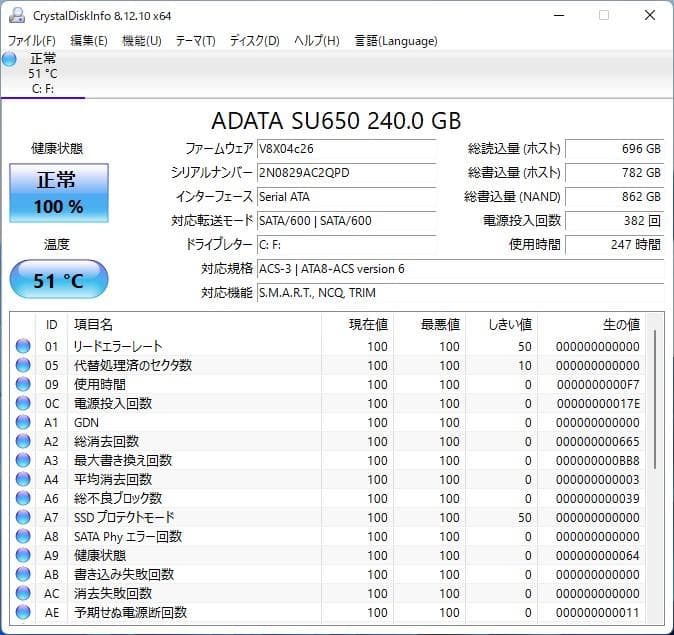Click the total host reads value 696 GB

pyautogui.click(x=615, y=149)
